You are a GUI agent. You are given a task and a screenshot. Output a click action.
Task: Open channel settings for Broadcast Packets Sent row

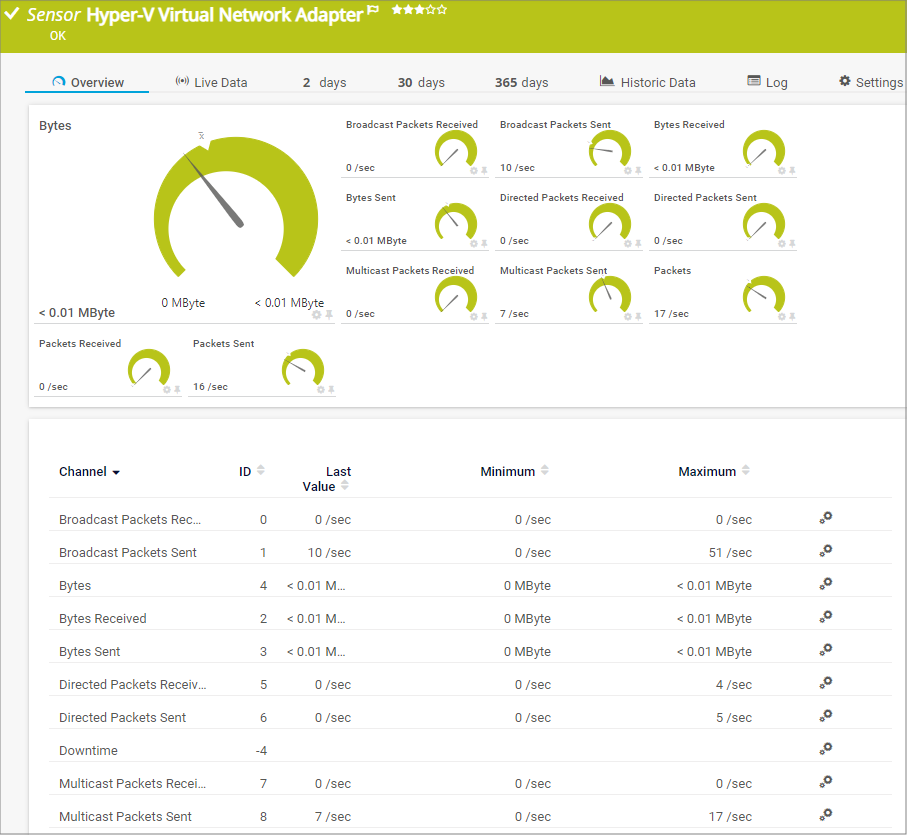pyautogui.click(x=825, y=551)
